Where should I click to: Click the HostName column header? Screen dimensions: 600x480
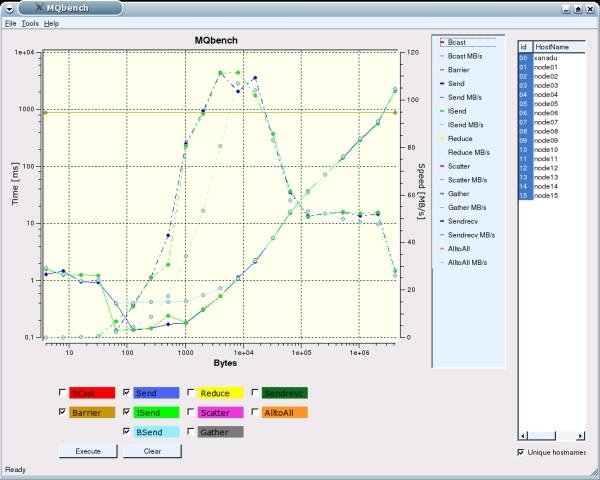coord(552,47)
